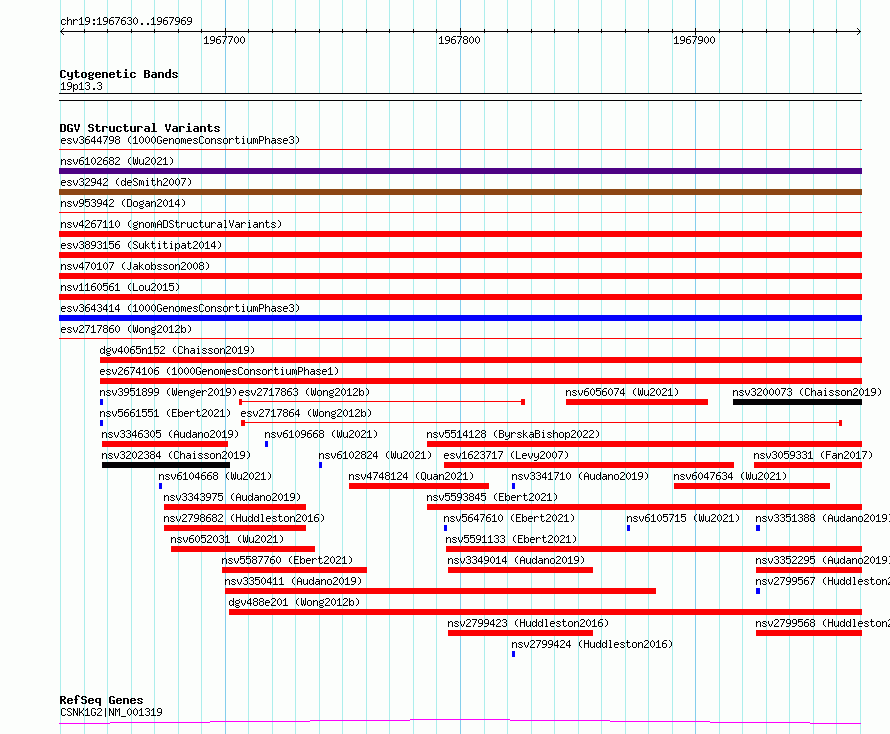Click ruler position 1967800
Image resolution: width=890 pixels, height=734 pixels.
[459, 40]
